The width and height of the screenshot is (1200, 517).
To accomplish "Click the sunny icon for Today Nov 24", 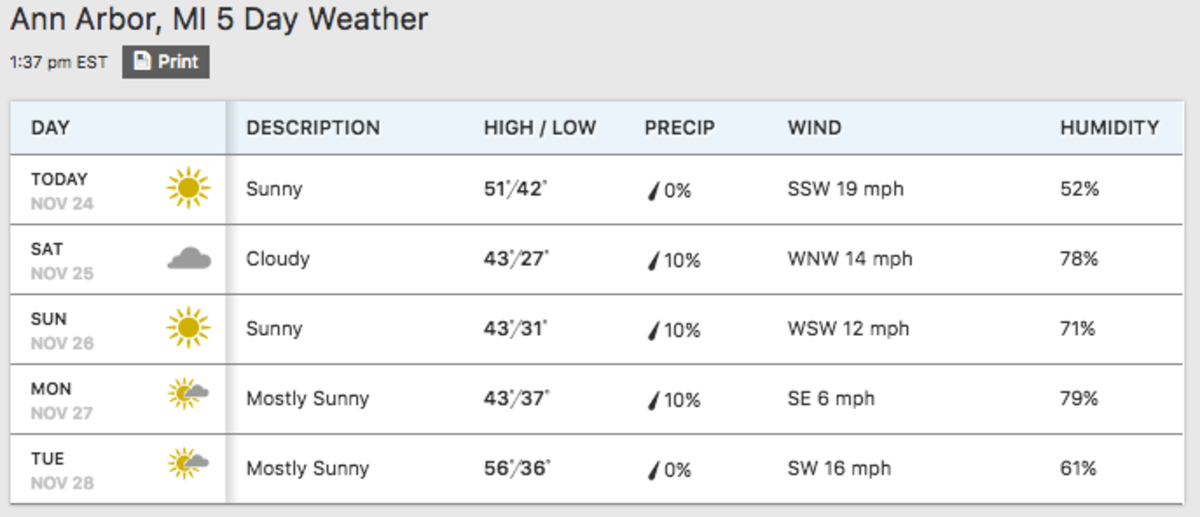I will 188,188.
